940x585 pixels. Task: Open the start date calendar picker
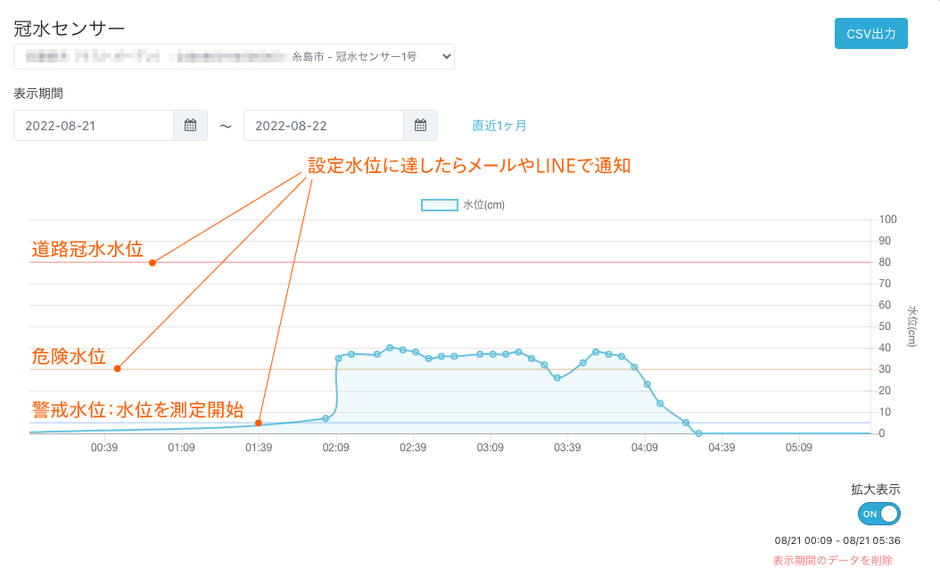189,125
